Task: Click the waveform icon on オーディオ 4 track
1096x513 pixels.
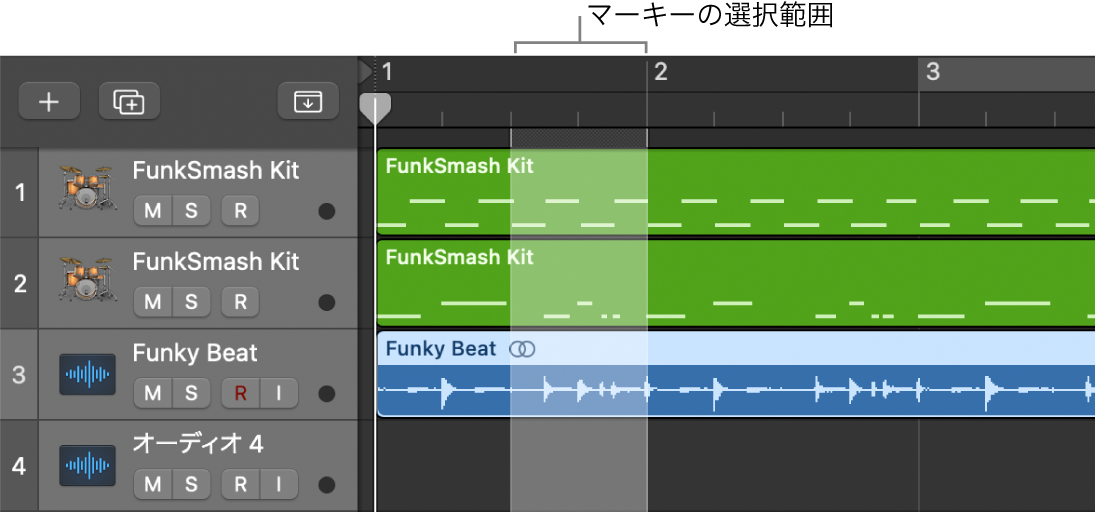Action: (87, 466)
